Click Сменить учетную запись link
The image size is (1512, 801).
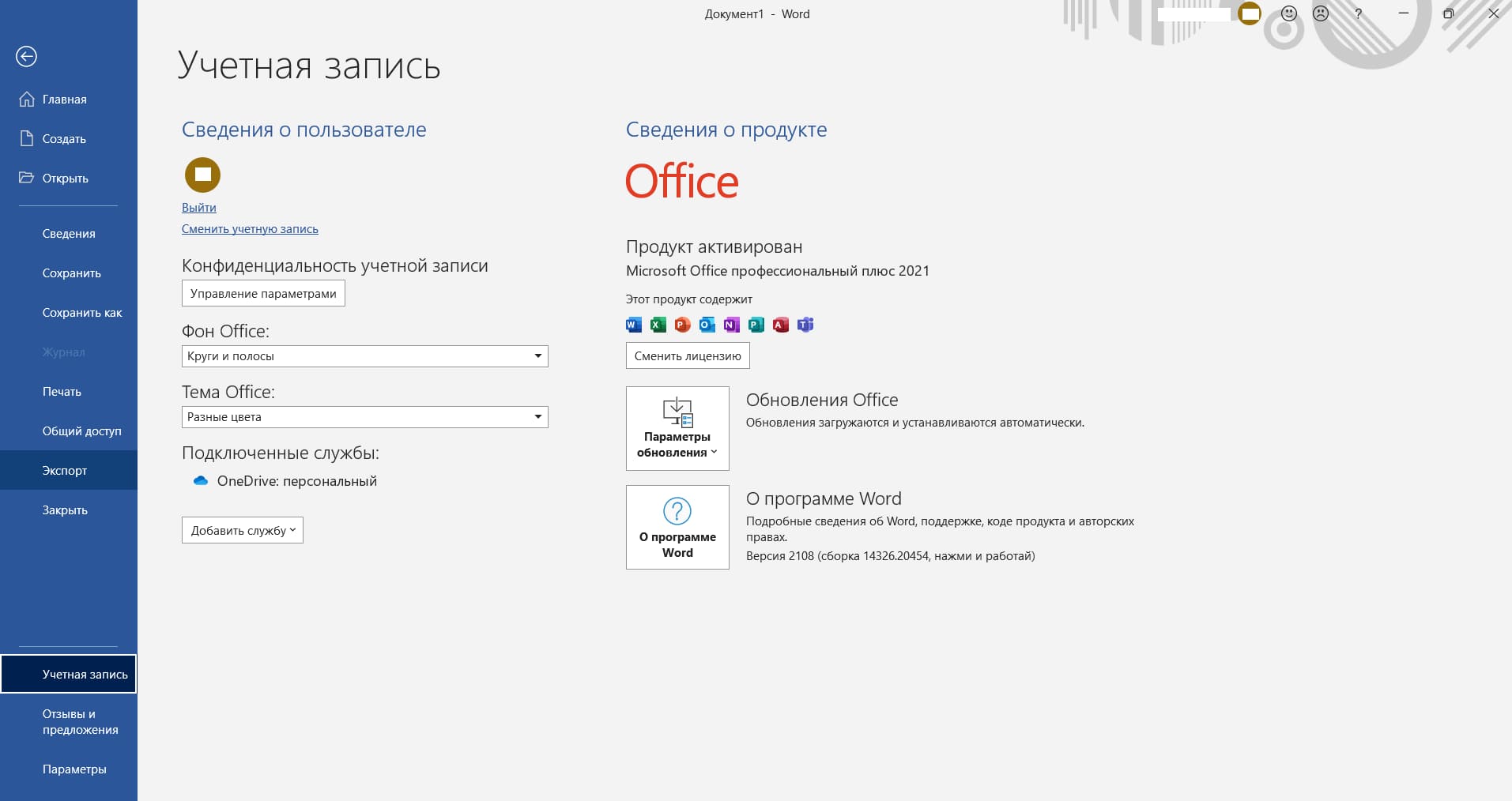click(x=250, y=229)
